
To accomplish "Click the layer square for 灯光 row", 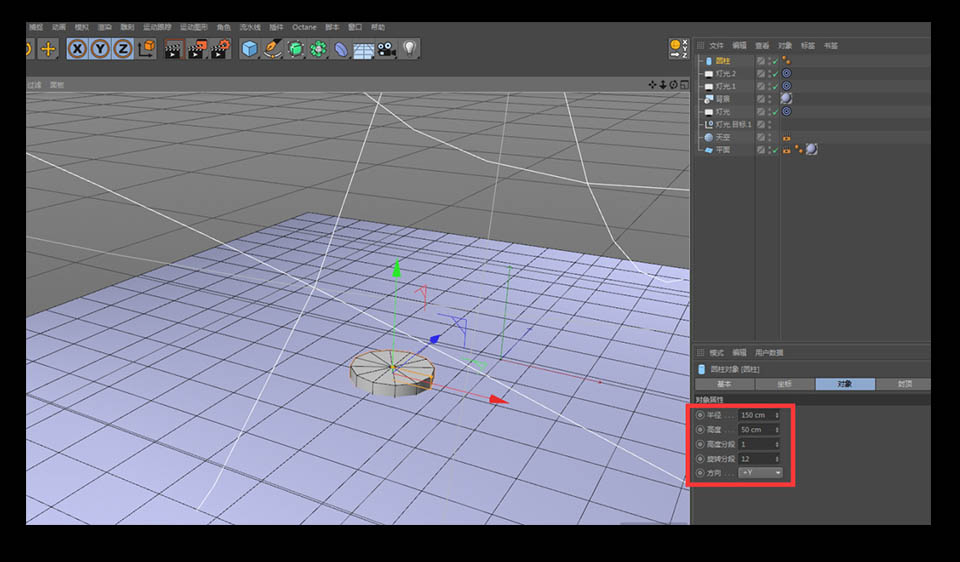I will coord(760,111).
